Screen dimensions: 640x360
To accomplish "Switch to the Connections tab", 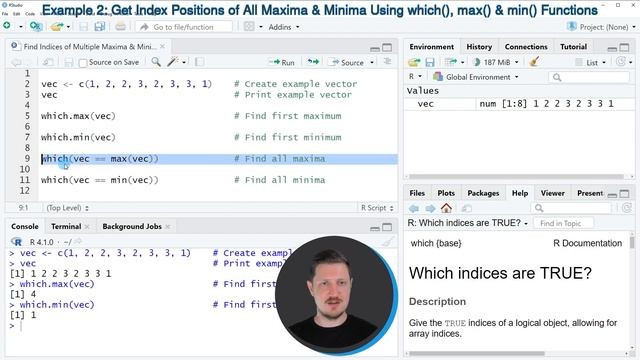I will (526, 47).
